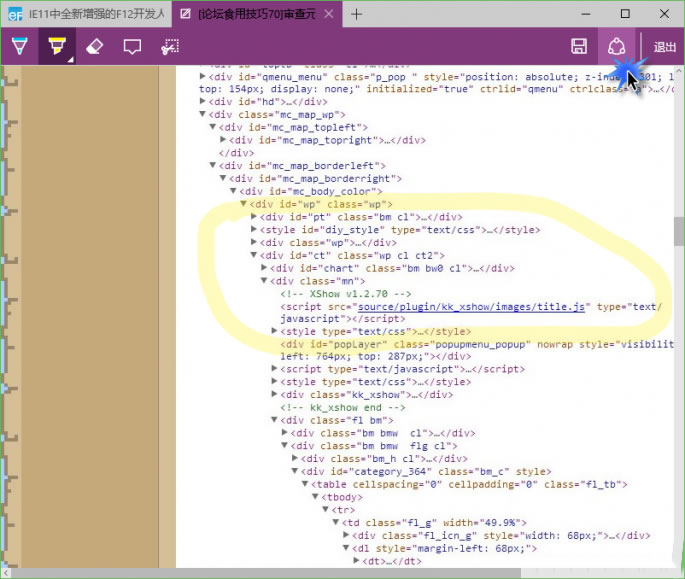Collapse the div id="wp" node
This screenshot has height=579, width=685.
coord(244,204)
